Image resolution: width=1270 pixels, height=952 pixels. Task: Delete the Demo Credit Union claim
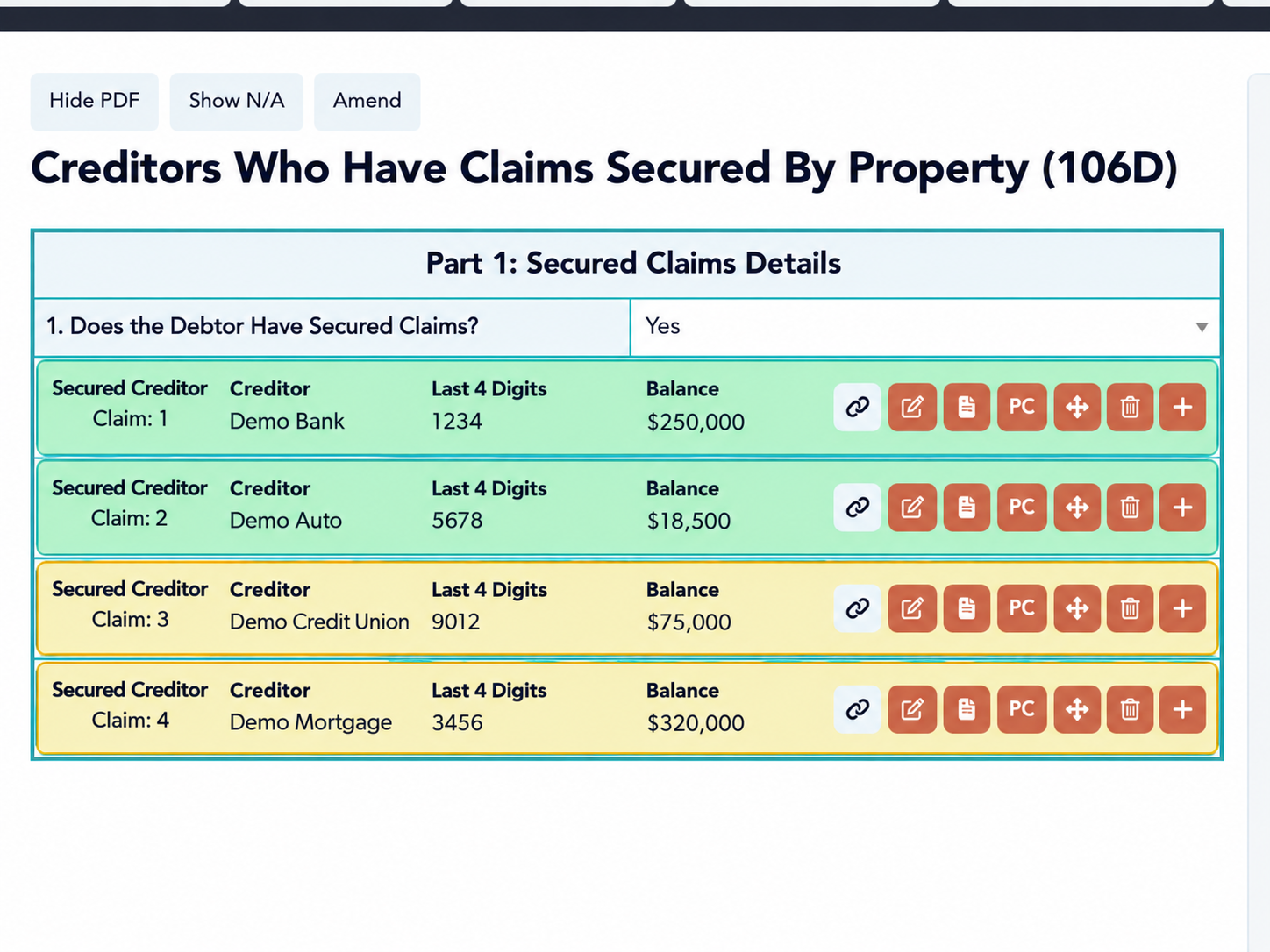pyautogui.click(x=1130, y=608)
